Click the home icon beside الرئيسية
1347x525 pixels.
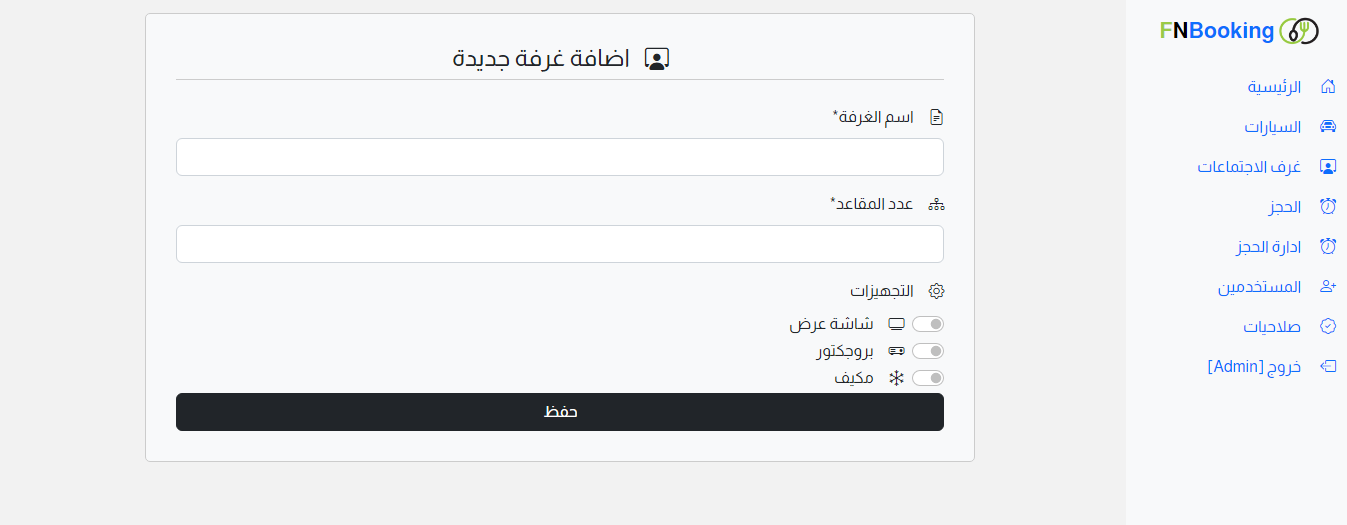pyautogui.click(x=1328, y=87)
